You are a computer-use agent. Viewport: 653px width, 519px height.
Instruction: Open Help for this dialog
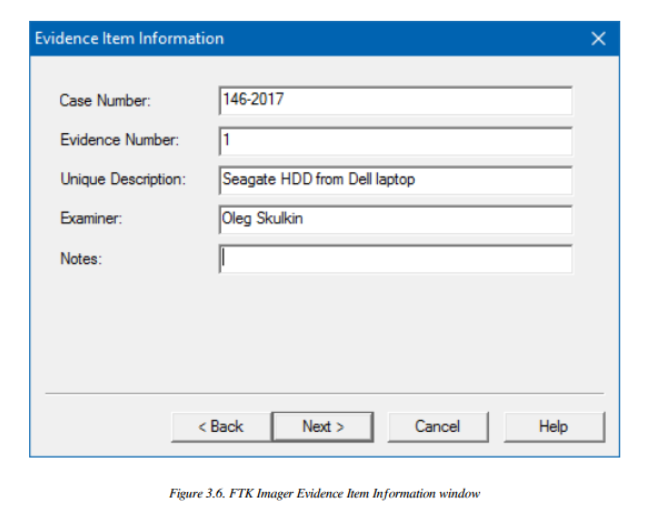coord(553,427)
